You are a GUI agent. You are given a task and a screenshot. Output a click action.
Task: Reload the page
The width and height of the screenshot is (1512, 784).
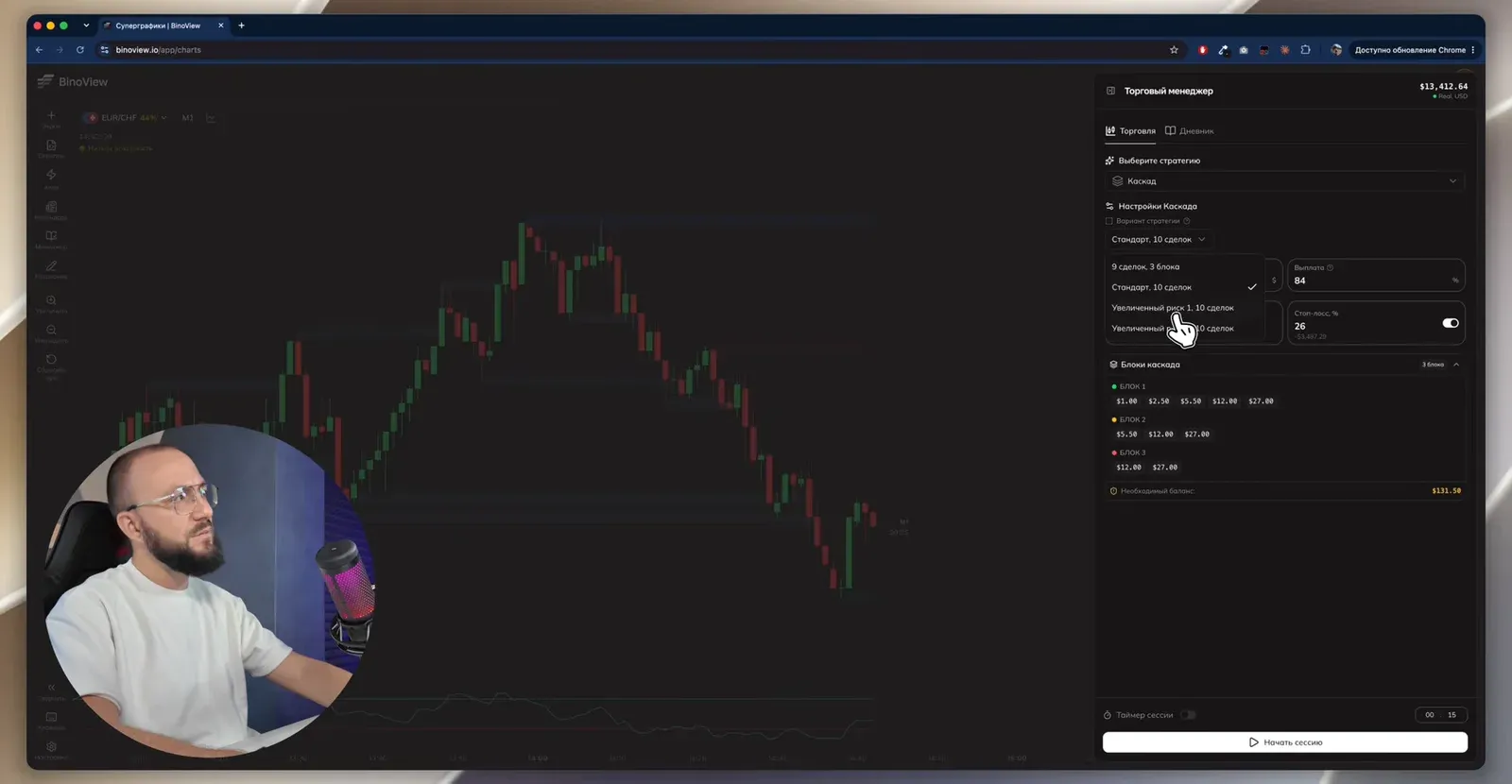[80, 50]
